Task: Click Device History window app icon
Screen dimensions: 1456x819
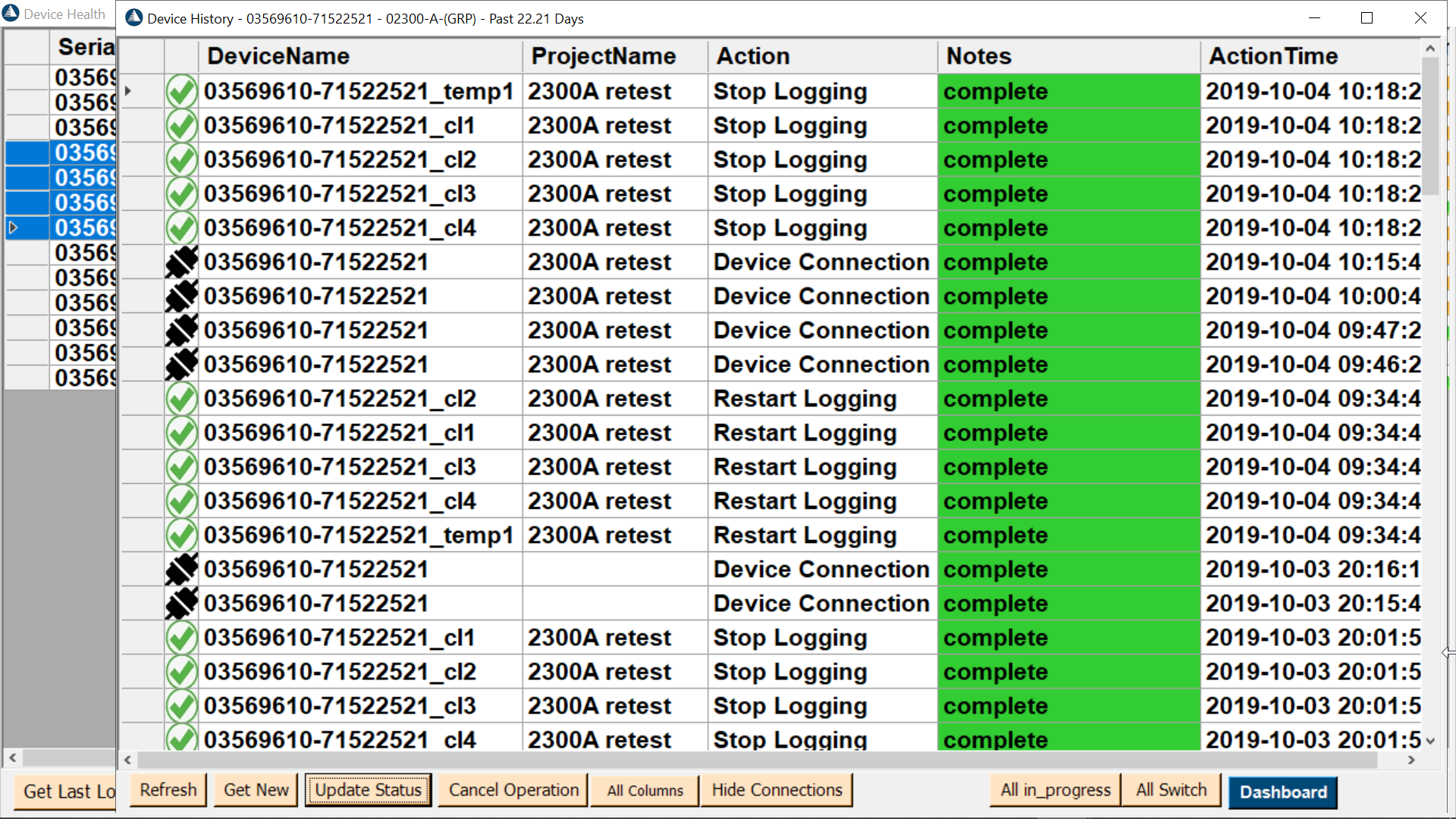Action: point(134,18)
